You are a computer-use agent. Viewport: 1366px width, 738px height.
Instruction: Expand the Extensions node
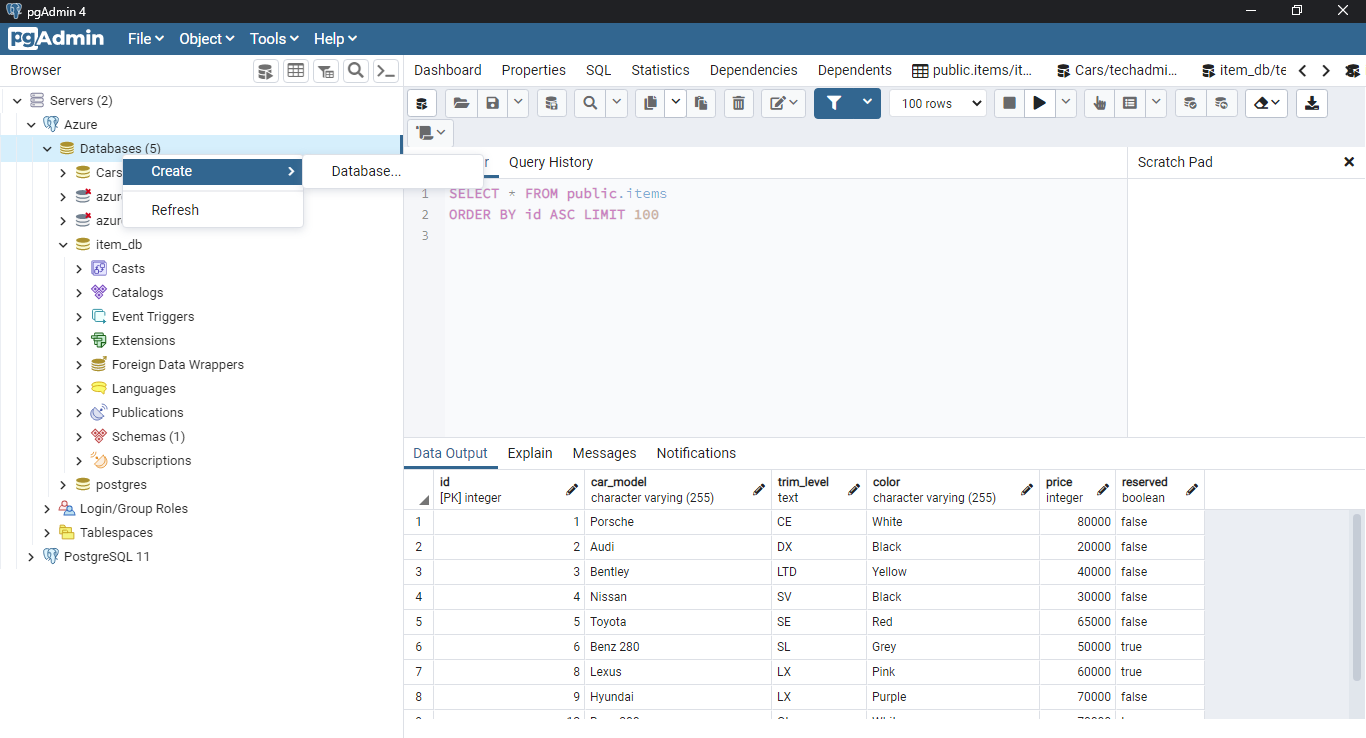79,340
